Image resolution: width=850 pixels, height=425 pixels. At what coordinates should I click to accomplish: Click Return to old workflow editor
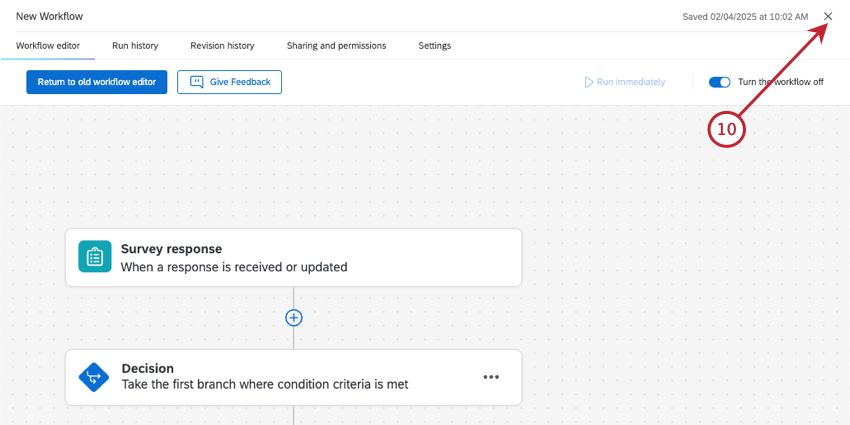point(97,82)
